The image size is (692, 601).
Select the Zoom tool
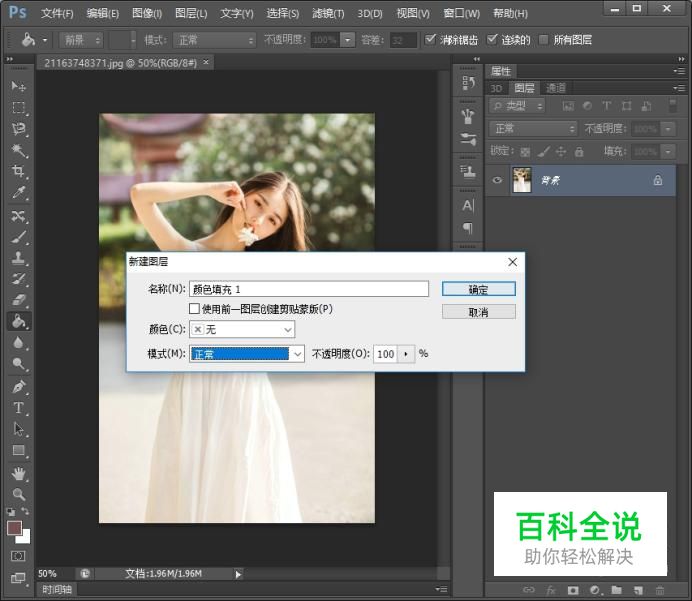pos(19,494)
